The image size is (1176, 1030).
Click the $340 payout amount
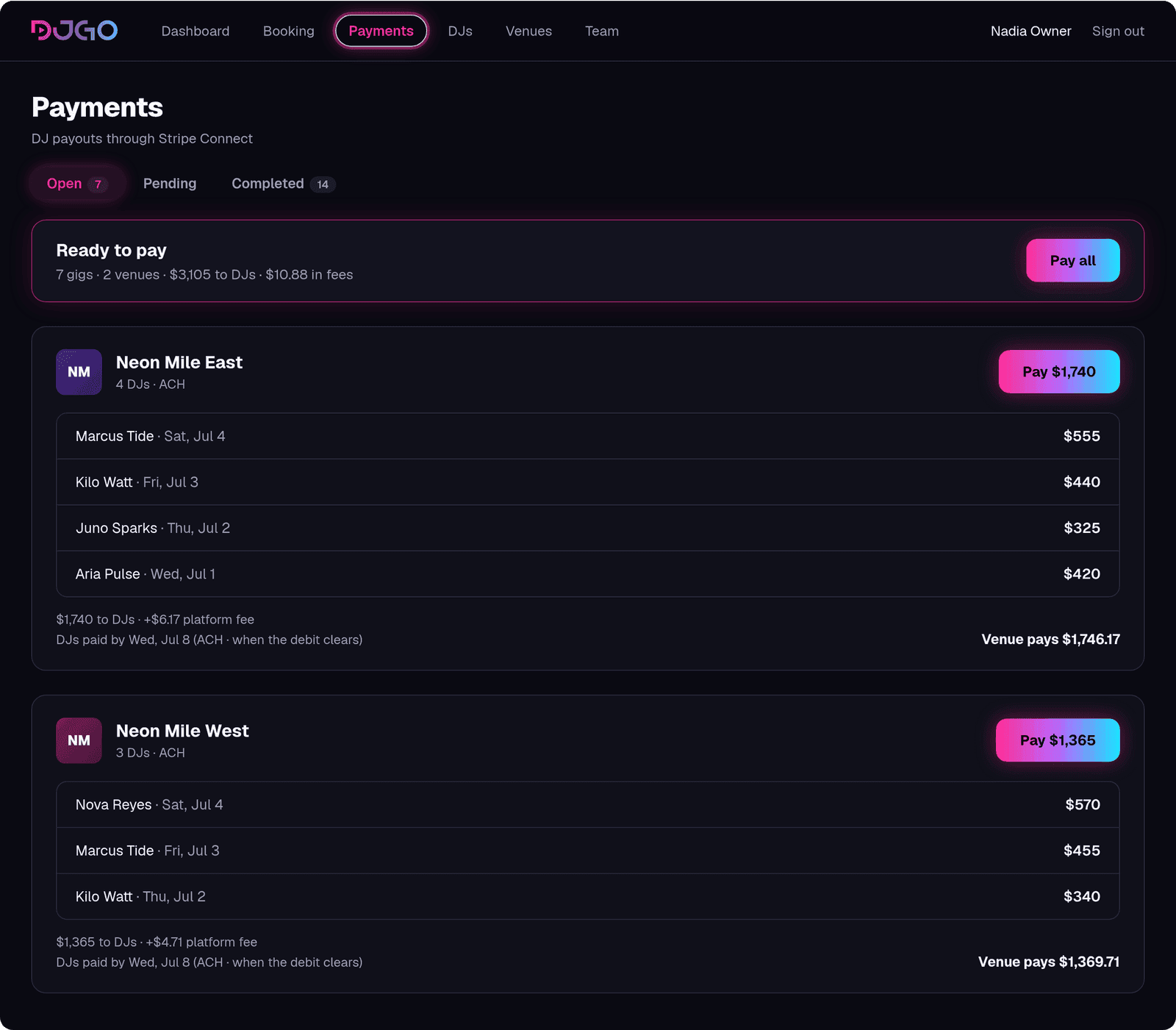click(x=1082, y=897)
